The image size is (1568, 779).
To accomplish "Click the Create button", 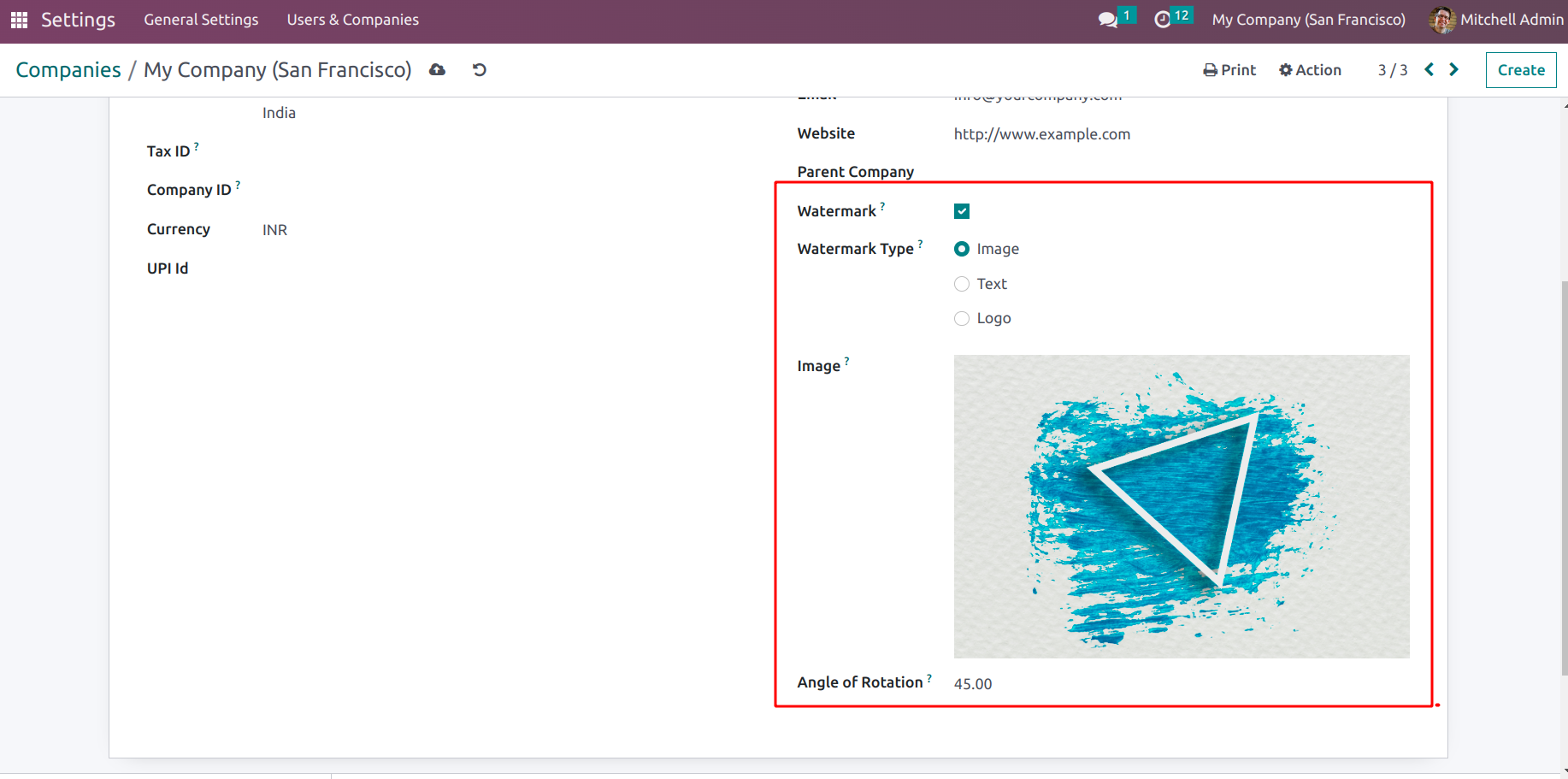I will tap(1521, 70).
